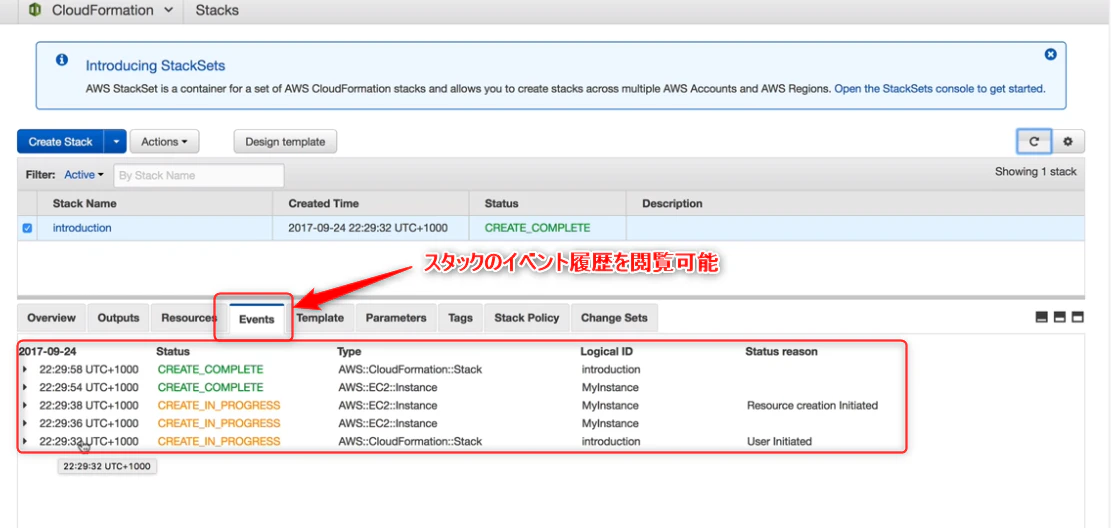1111x528 pixels.
Task: Click the Stacks breadcrumb label
Action: coord(217,11)
